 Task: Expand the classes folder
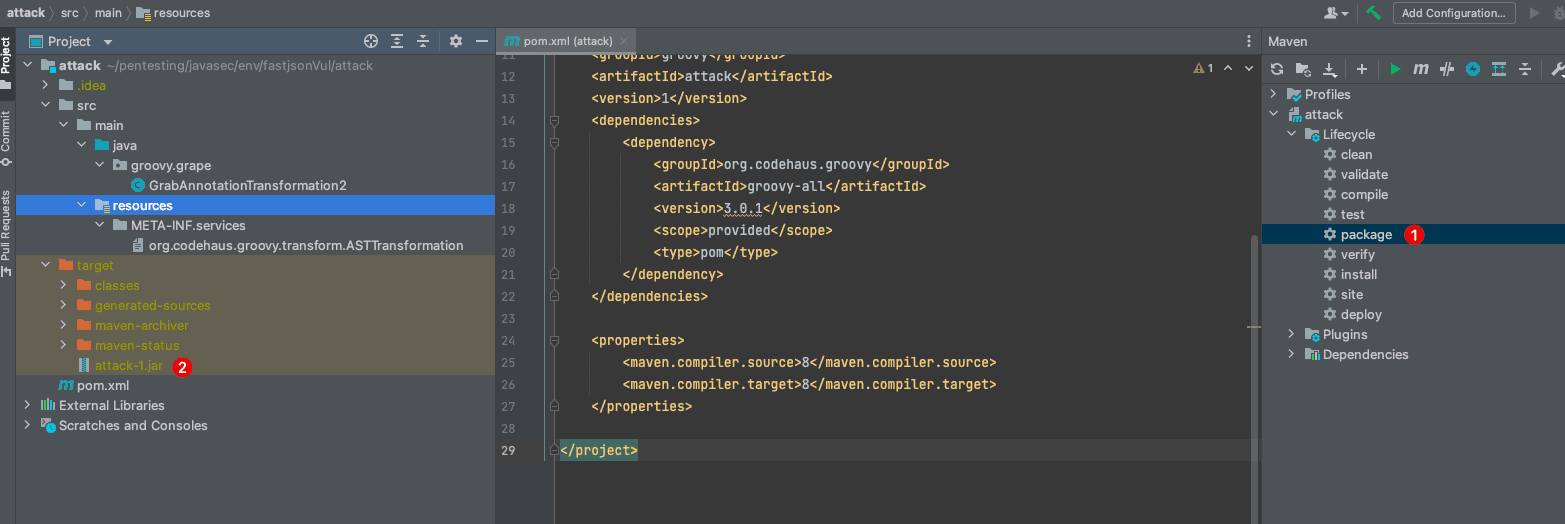click(63, 285)
